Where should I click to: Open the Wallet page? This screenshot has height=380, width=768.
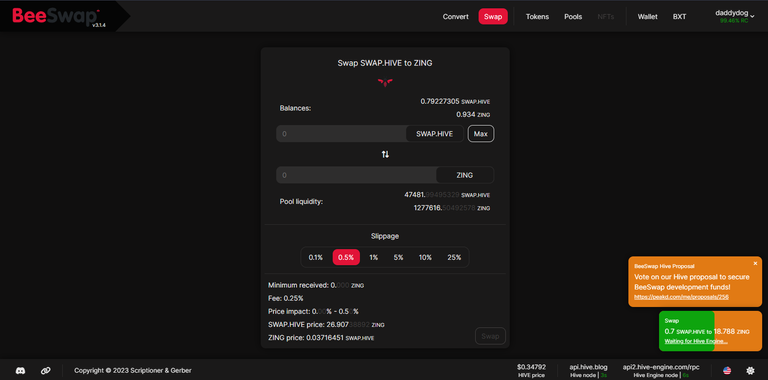click(x=648, y=17)
